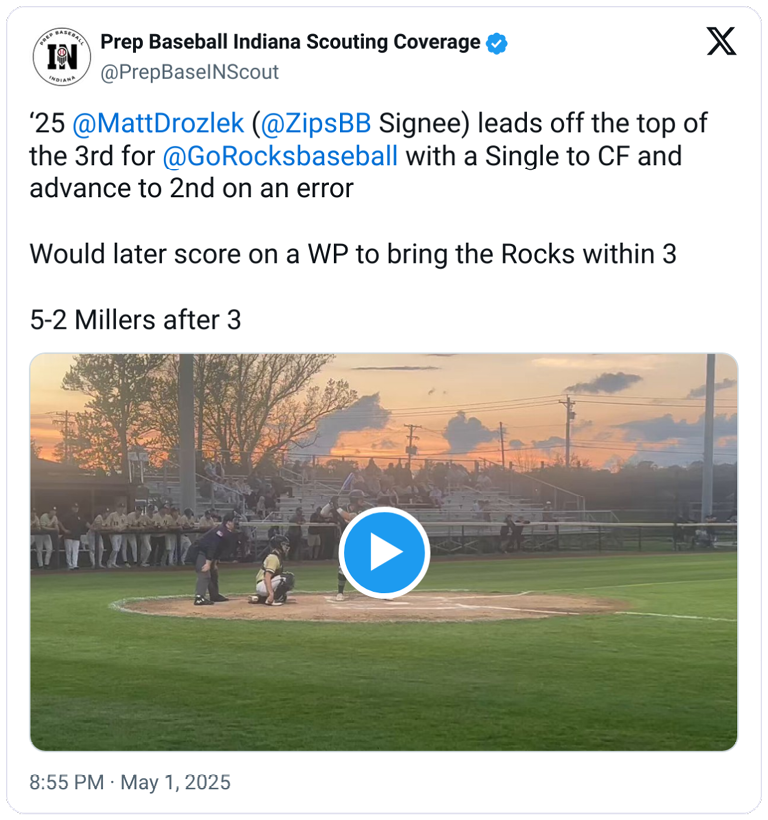Click the dugout players in video thumbnail

pyautogui.click(x=110, y=535)
